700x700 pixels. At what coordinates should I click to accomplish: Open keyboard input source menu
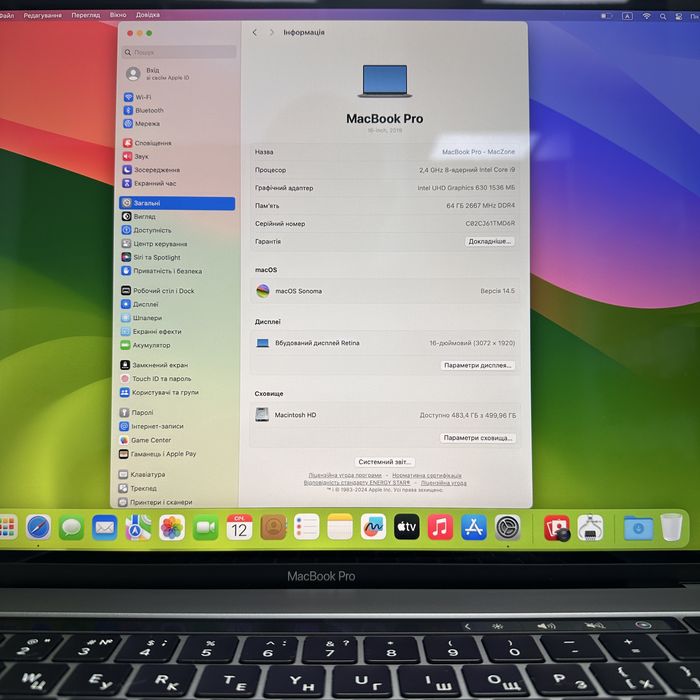tap(627, 16)
